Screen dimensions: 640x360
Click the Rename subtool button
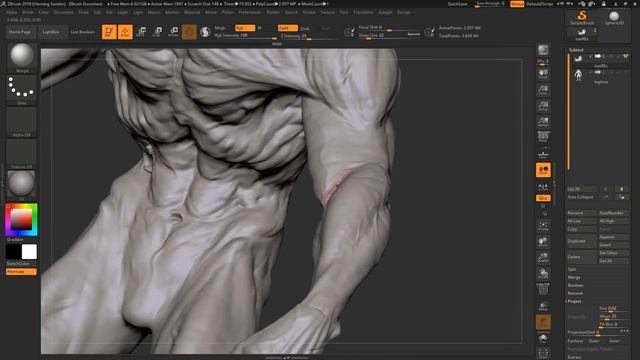582,213
